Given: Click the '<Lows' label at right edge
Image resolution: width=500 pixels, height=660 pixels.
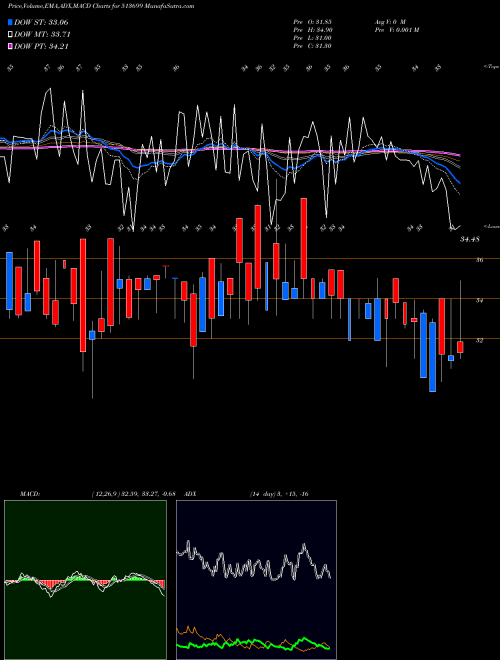Looking at the screenshot, I should click(x=491, y=226).
